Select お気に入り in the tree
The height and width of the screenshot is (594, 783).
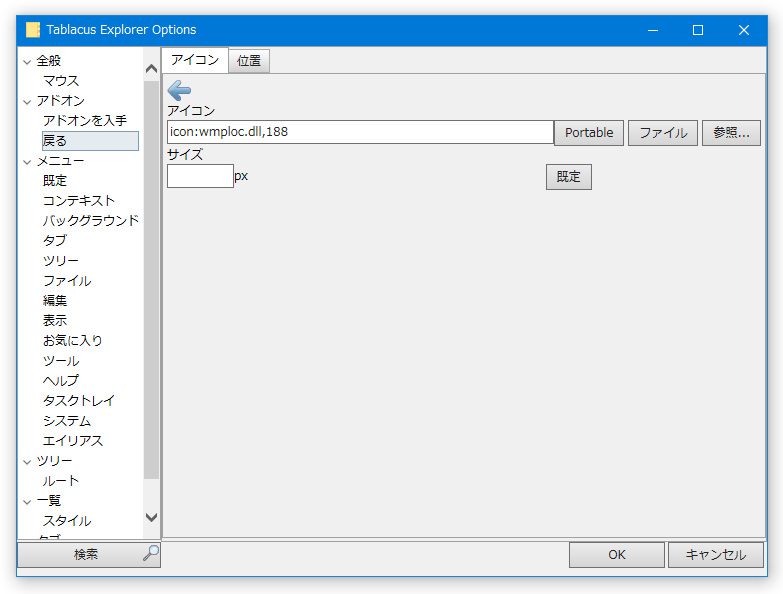coord(73,340)
